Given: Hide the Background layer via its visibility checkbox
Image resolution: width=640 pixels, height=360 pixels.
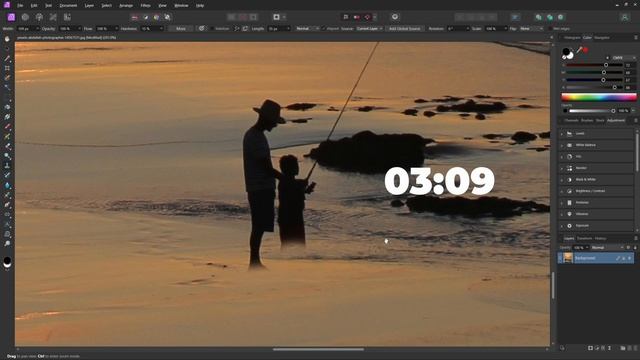Looking at the screenshot, I should (630, 258).
